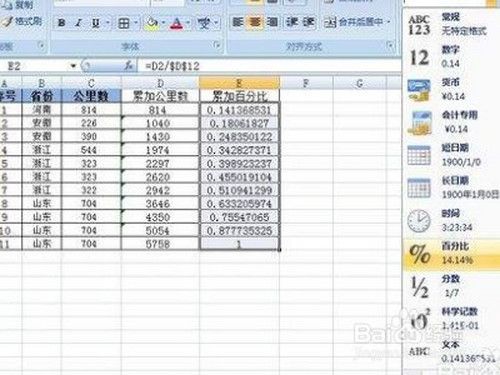
Task: Decrease indent icon
Action: (292, 22)
